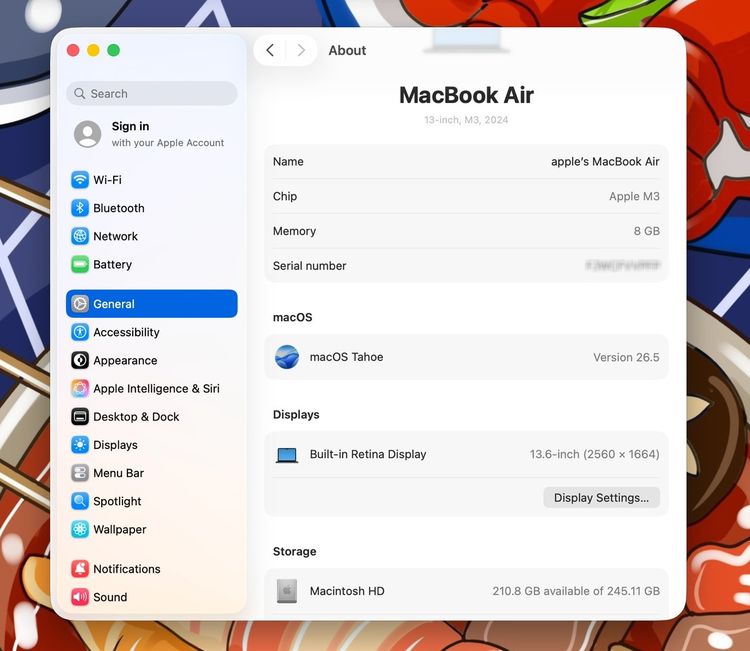This screenshot has height=651, width=750.
Task: Close the settings window with red button
Action: [x=73, y=50]
